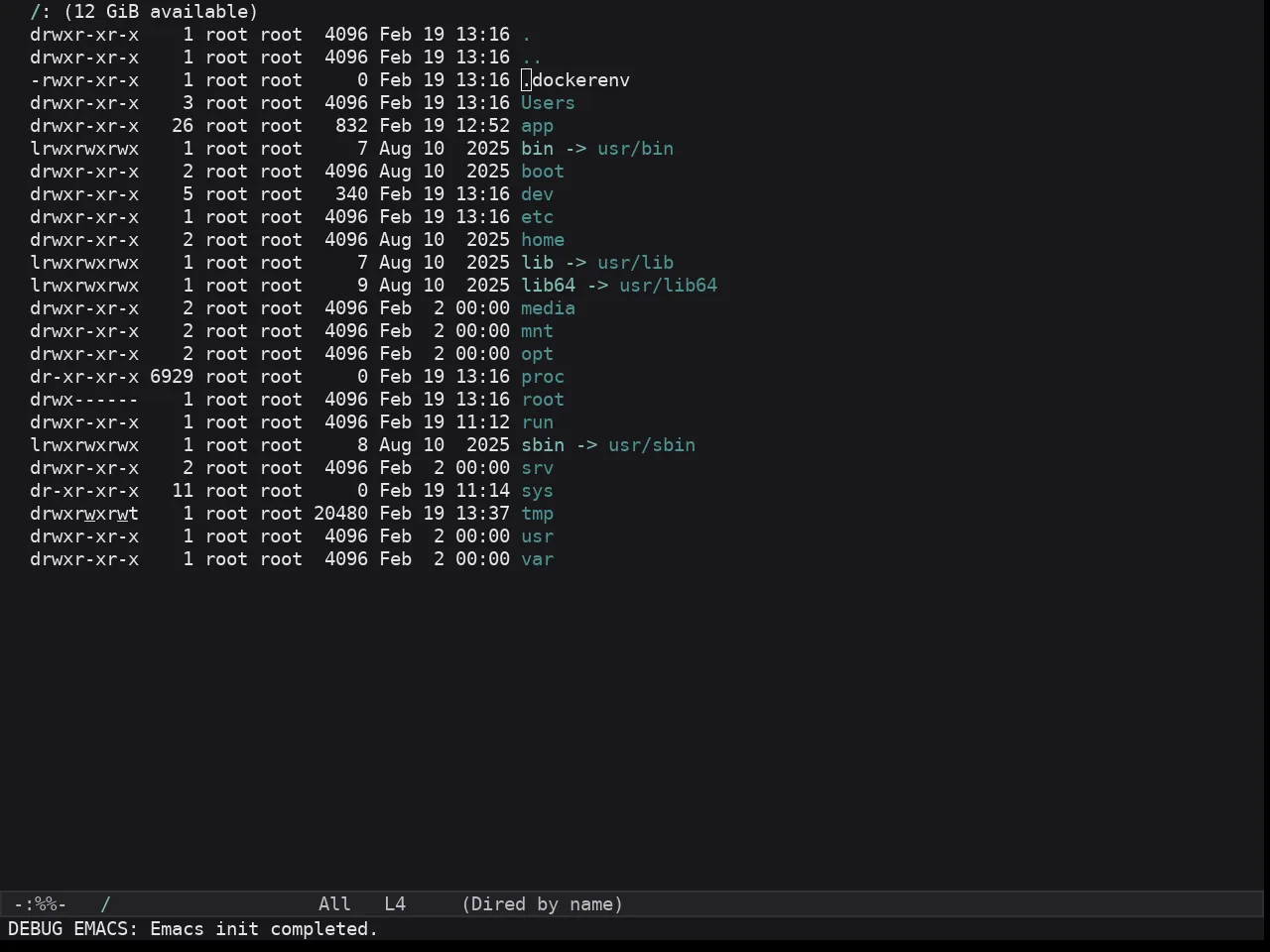Screen dimensions: 1270x952
Task: Click the '-:%%-' buffer status indicator
Action: (x=40, y=904)
